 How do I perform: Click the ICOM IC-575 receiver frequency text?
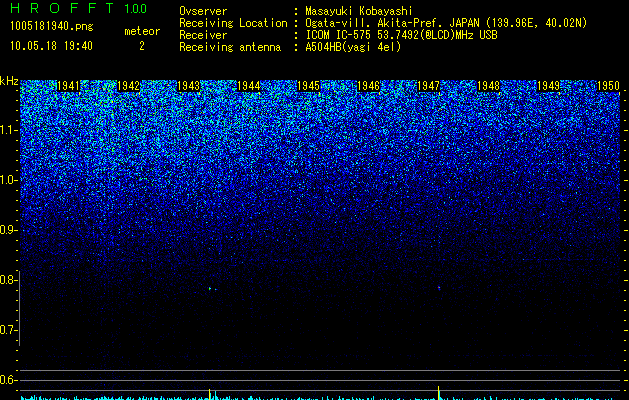pos(401,35)
